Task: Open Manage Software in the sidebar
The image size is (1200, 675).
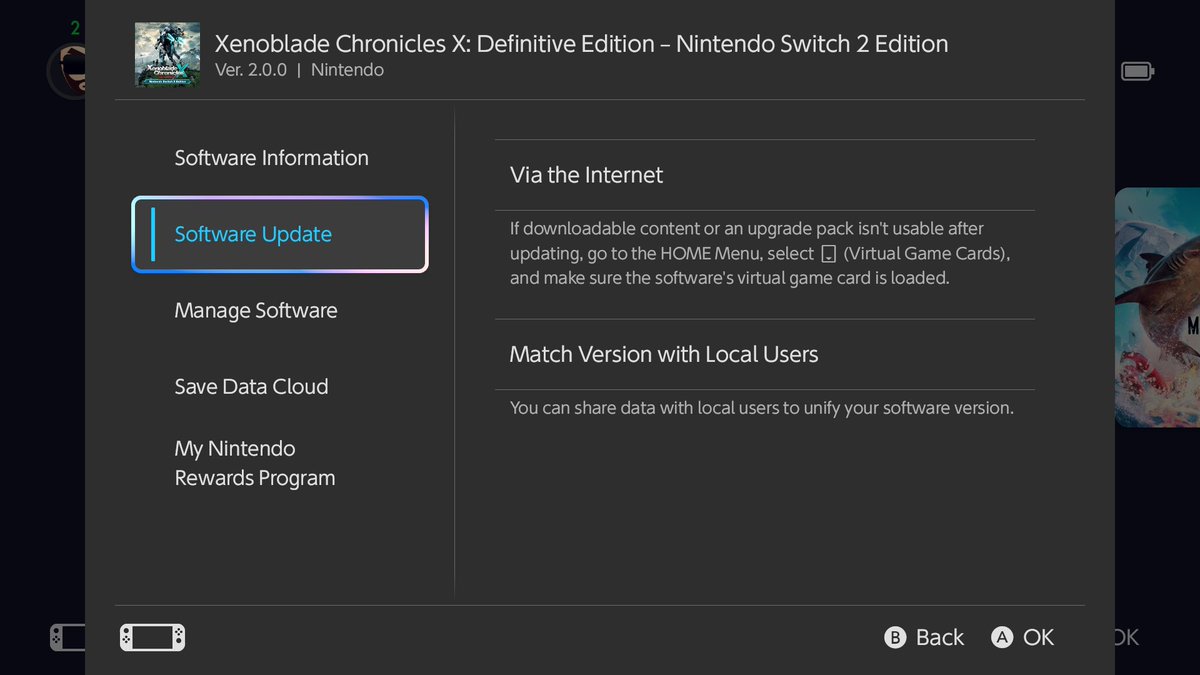Action: pos(256,310)
